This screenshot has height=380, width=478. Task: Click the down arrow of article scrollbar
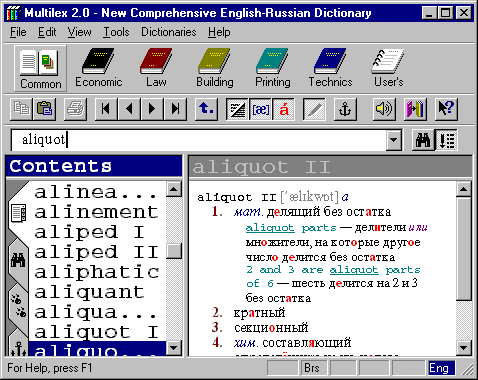coord(464,348)
